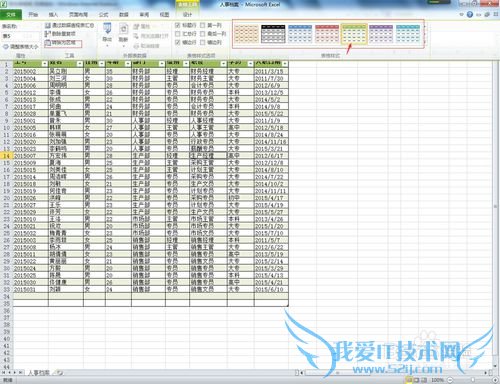
Task: Open filter dropdown for 工号 column
Action: (45, 63)
